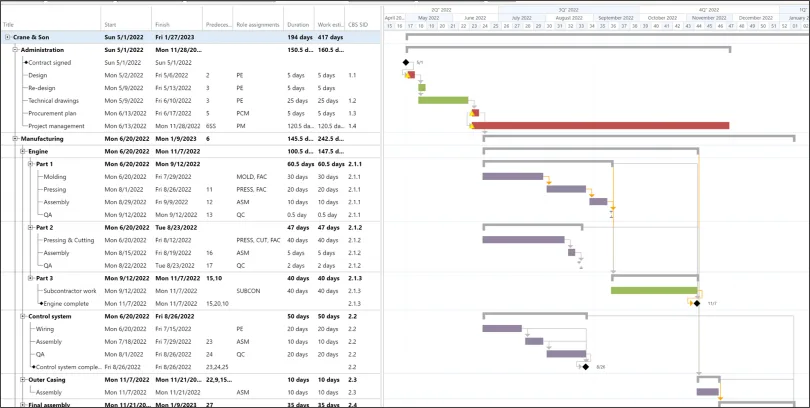Screen dimensions: 810x408
Task: Click the Role assignments column header
Action: 257,23
